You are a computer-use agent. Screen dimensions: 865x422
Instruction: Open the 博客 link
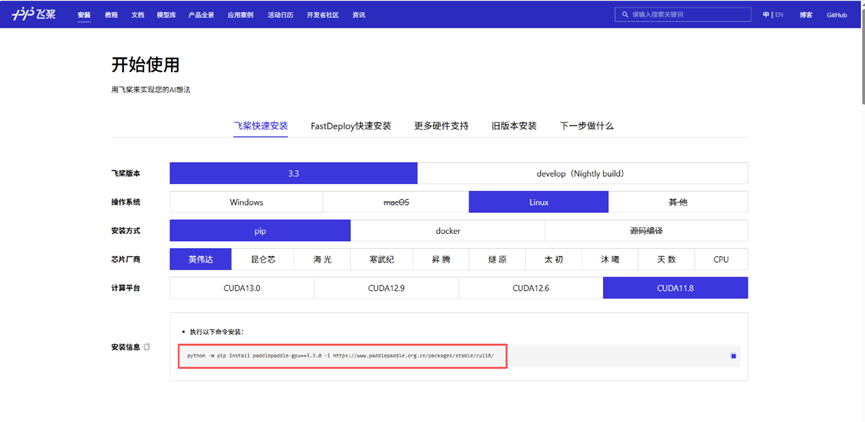(806, 15)
